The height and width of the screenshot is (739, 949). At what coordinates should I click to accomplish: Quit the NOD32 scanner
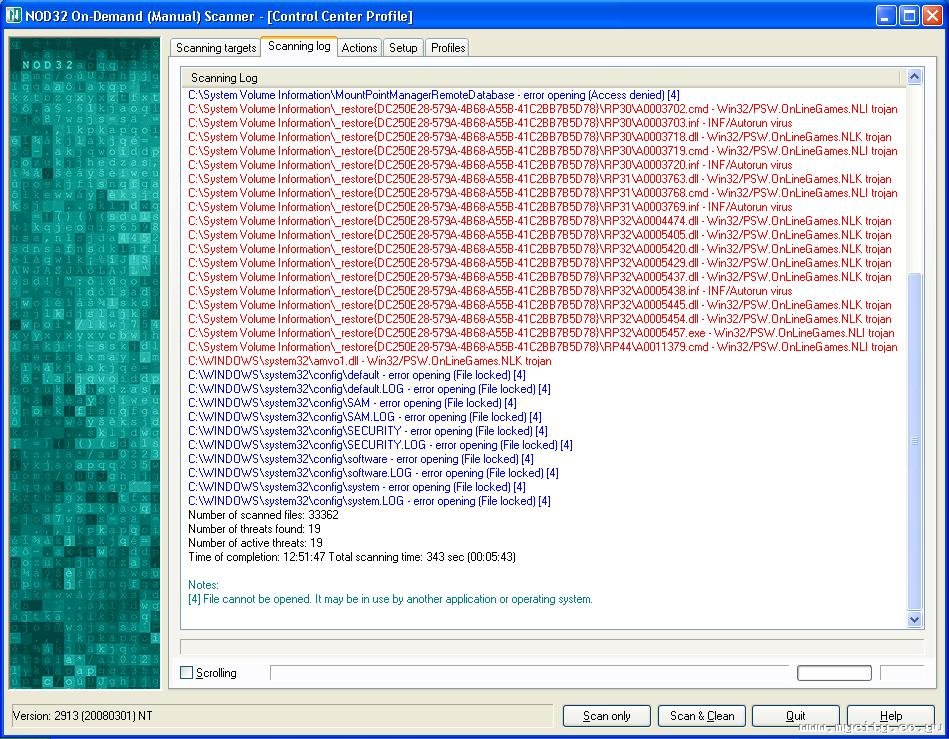click(x=795, y=716)
